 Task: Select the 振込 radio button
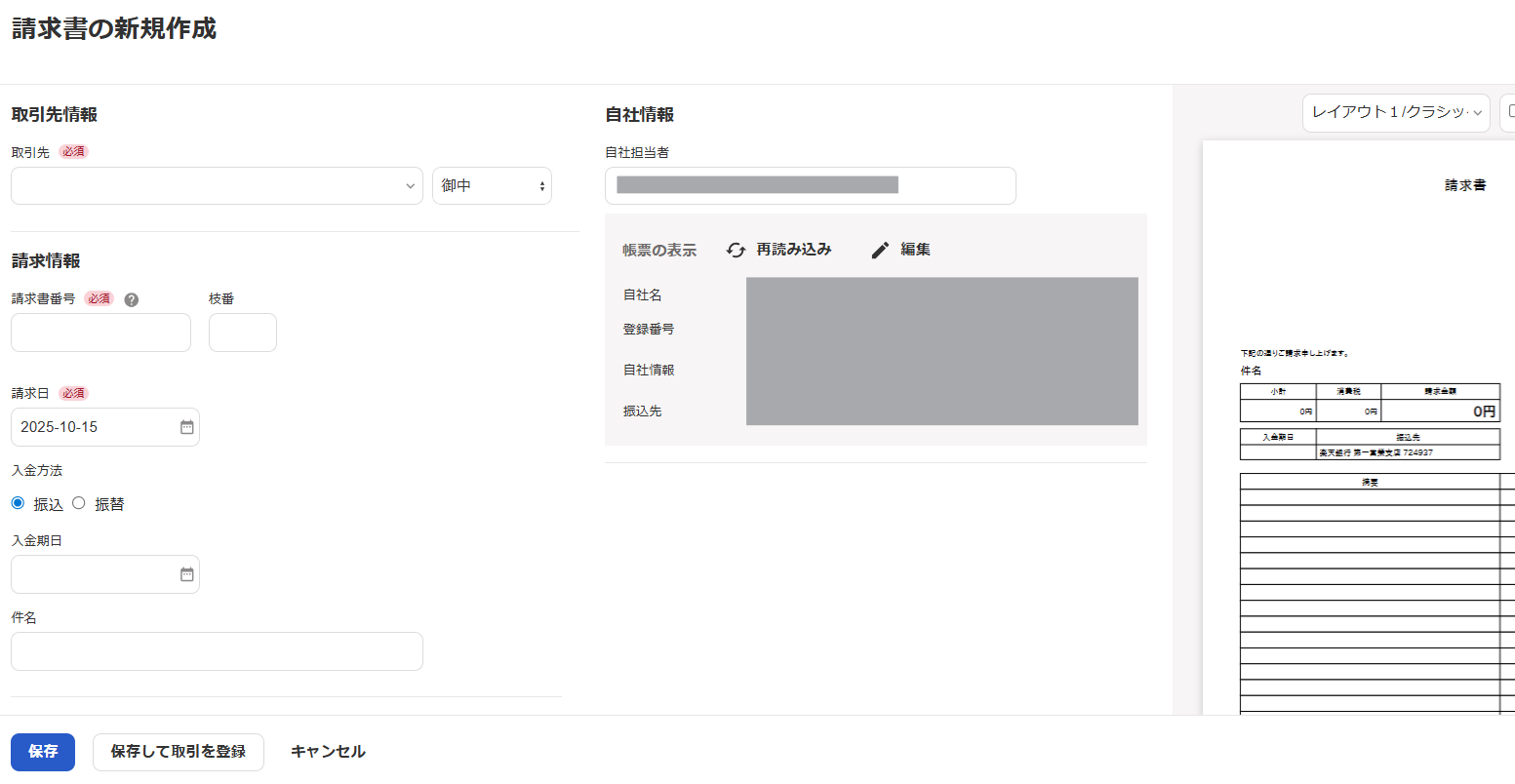click(18, 503)
